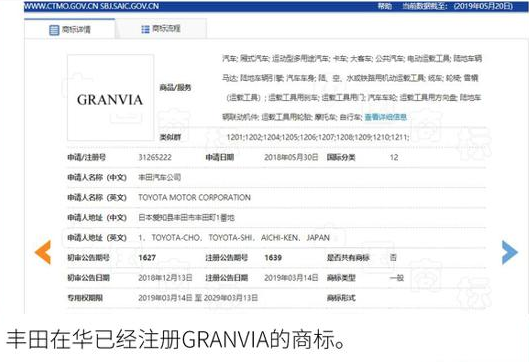
Task: Click the 商标详情 tab document icon
Action: point(54,30)
